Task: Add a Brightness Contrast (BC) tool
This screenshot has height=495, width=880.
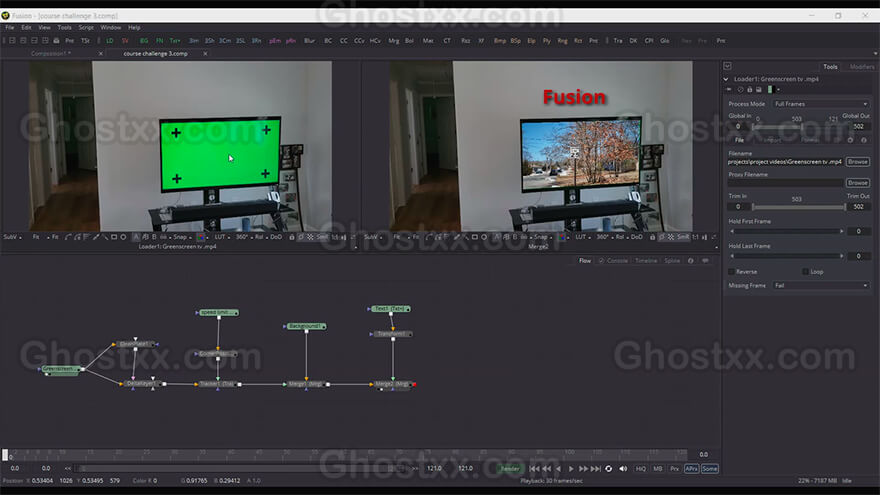Action: click(x=328, y=41)
